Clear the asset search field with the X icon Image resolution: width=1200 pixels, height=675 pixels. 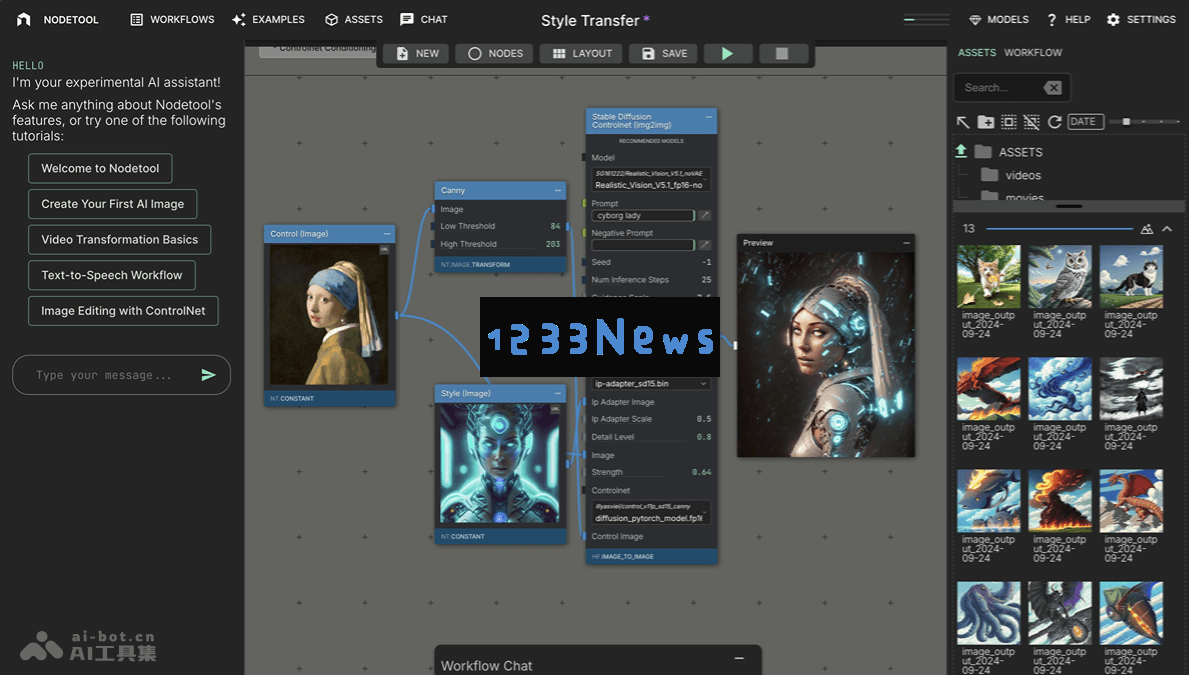click(1052, 88)
